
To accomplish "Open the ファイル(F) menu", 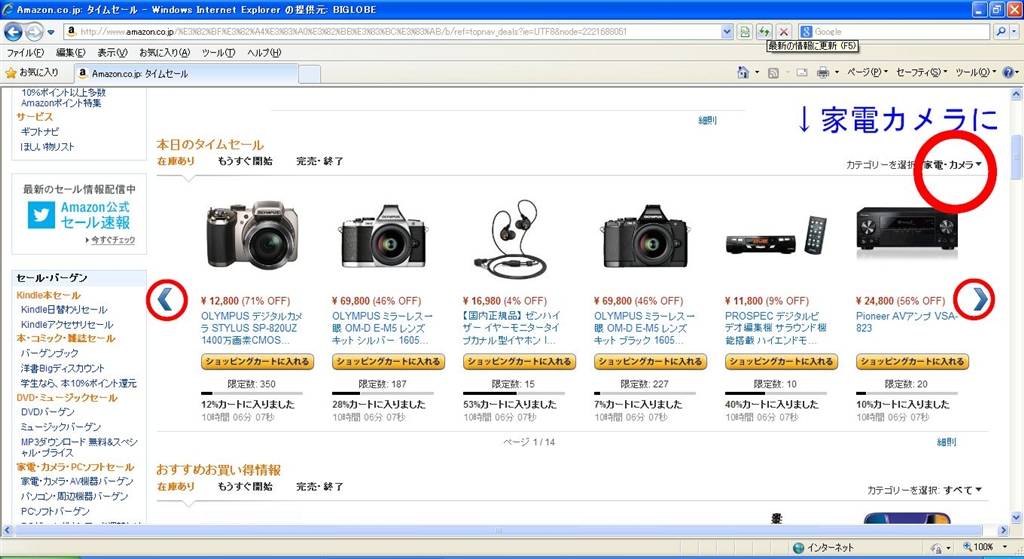I will pyautogui.click(x=25, y=53).
